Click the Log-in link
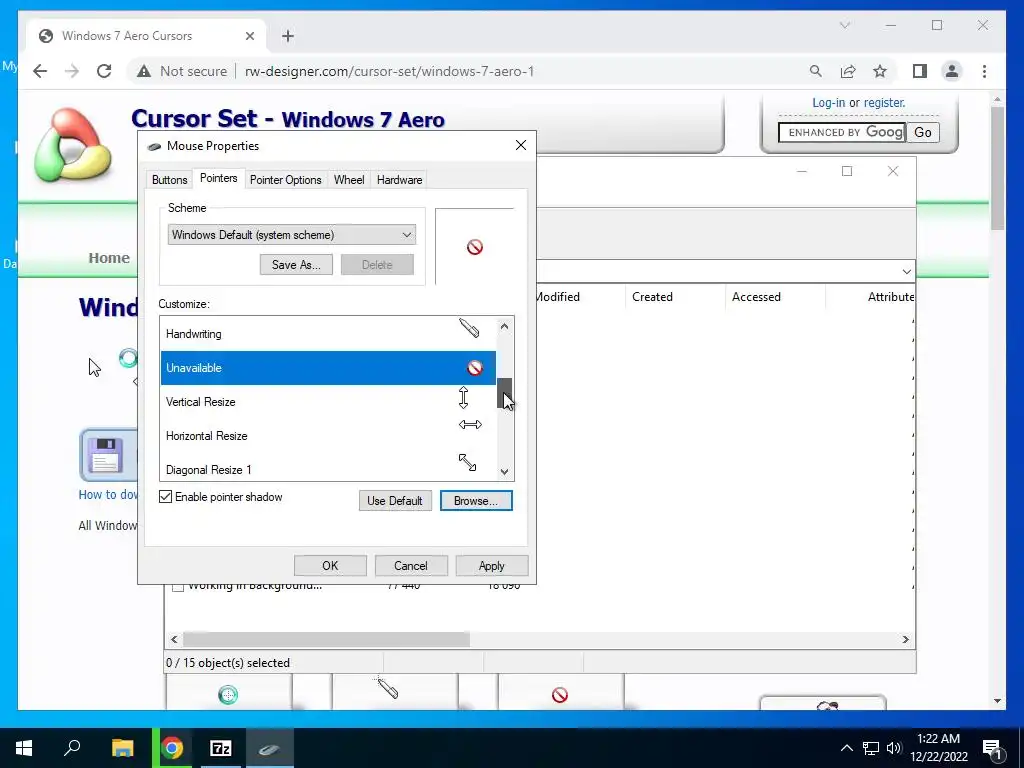 point(828,103)
